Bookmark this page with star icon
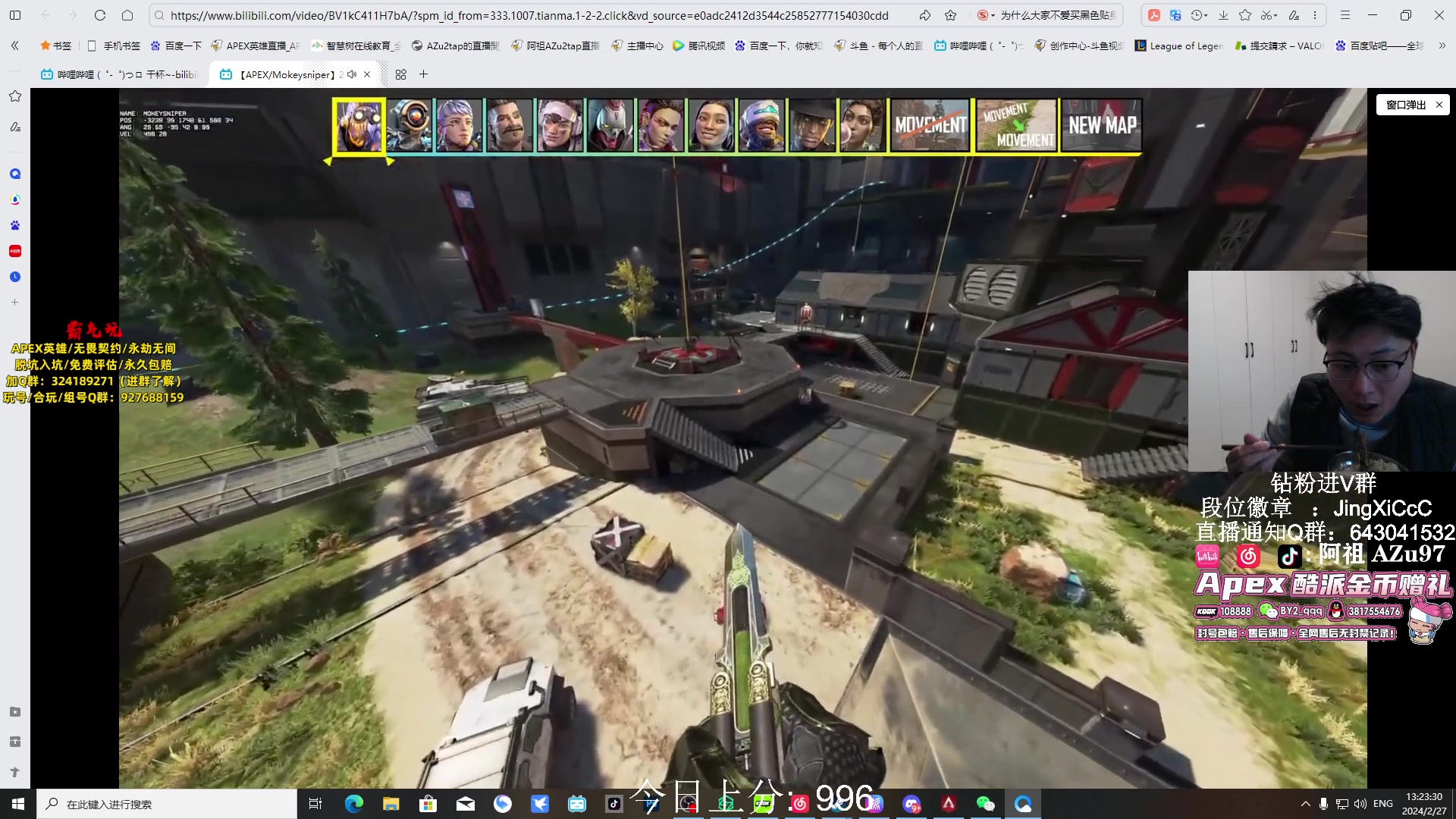Image resolution: width=1456 pixels, height=819 pixels. coord(950,15)
